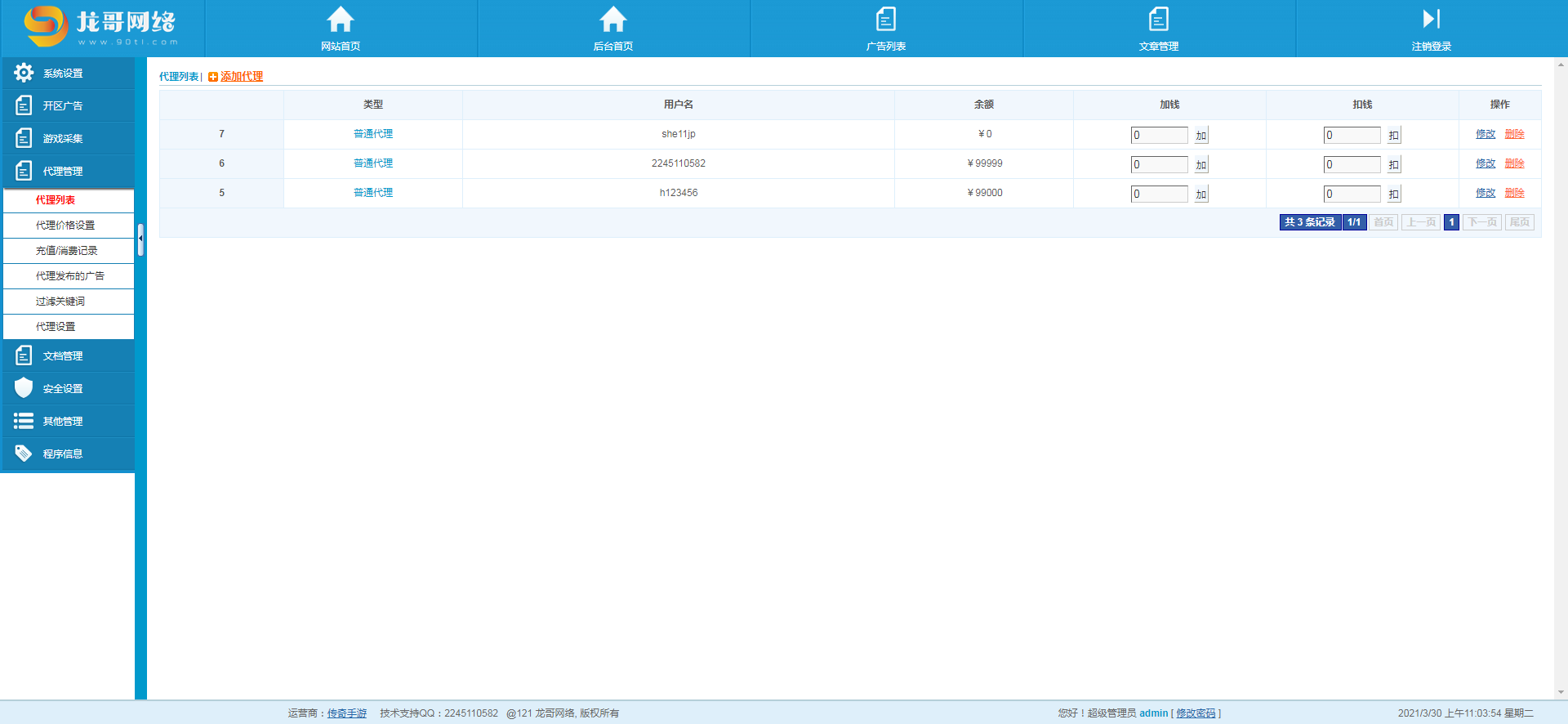Expand 开区广告 menu section
Screen dimensions: 1568x724
(68, 105)
